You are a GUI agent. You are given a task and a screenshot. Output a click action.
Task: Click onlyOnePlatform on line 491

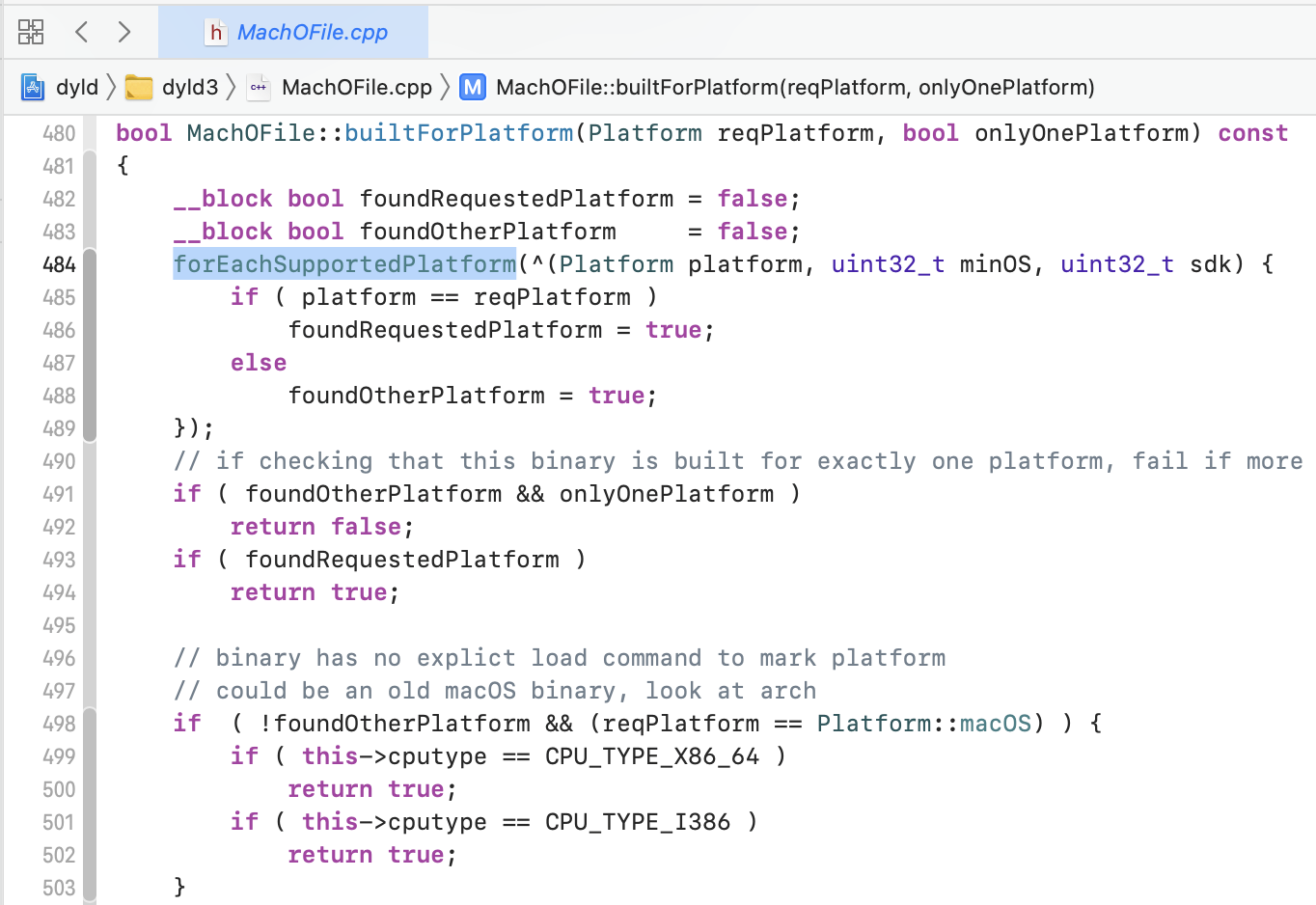(x=667, y=494)
